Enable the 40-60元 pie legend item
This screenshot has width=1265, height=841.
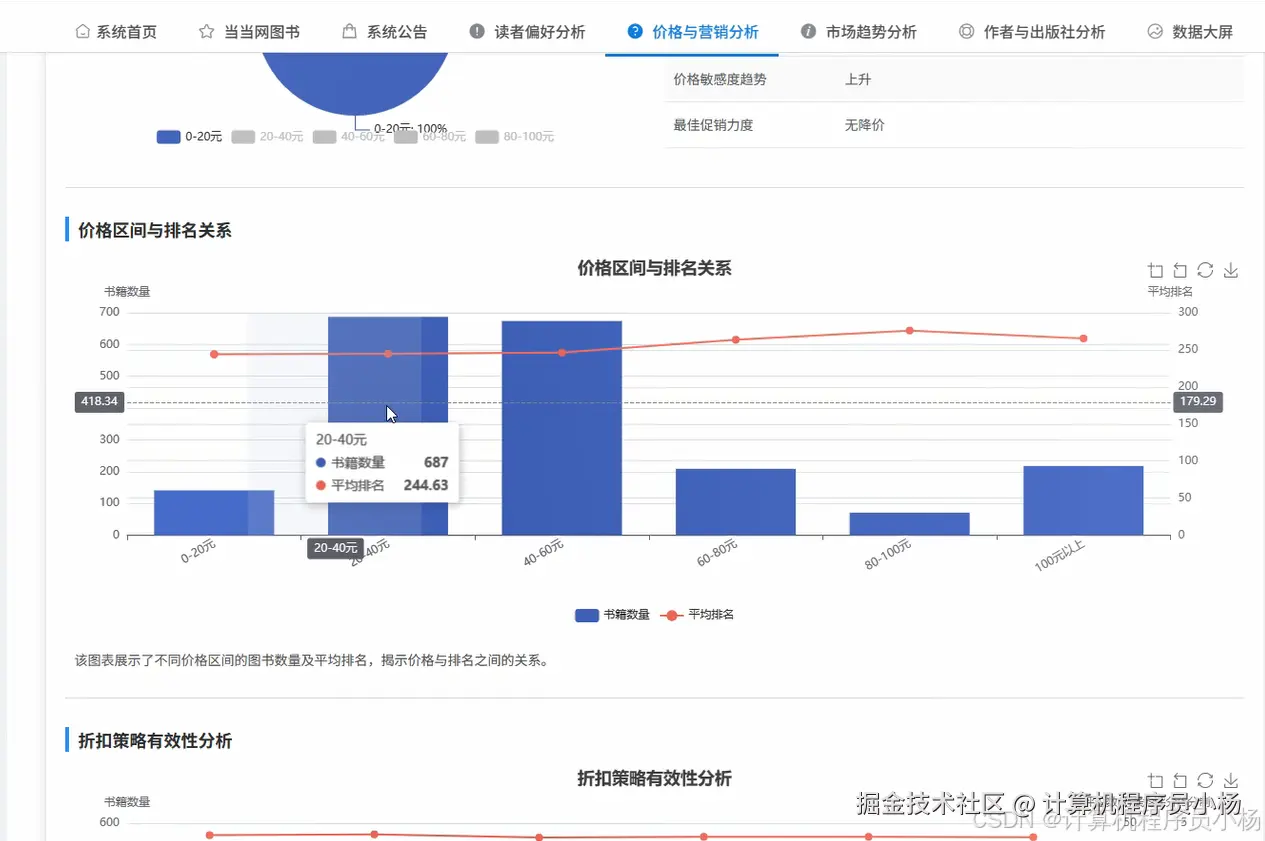(349, 137)
